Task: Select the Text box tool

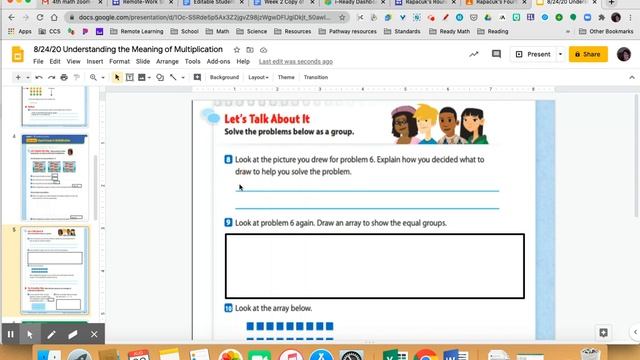Action: [x=130, y=77]
